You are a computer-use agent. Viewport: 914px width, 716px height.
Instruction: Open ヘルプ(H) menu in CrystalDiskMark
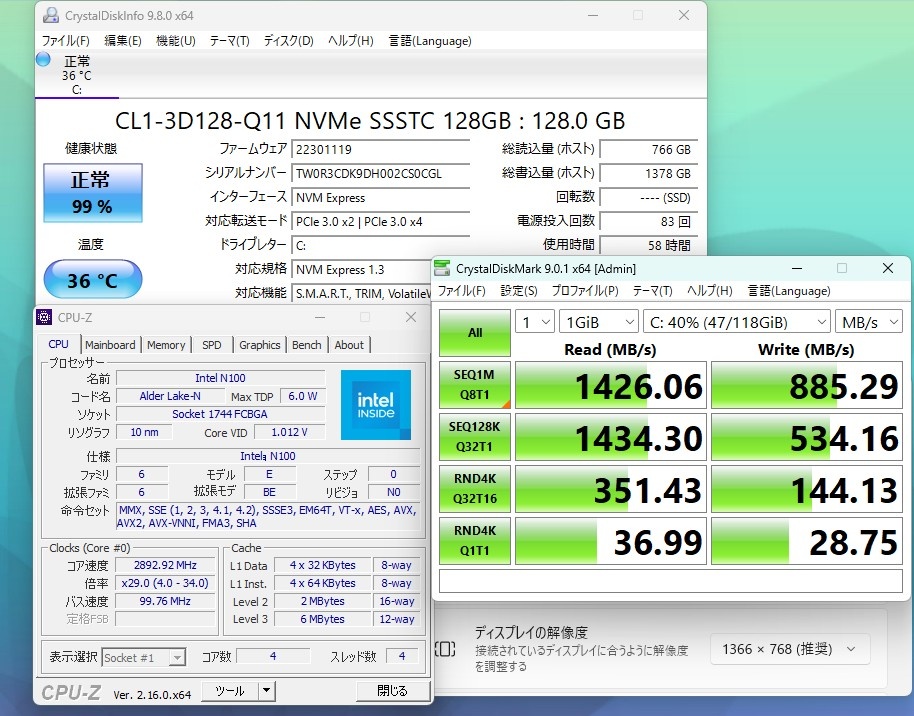click(709, 290)
